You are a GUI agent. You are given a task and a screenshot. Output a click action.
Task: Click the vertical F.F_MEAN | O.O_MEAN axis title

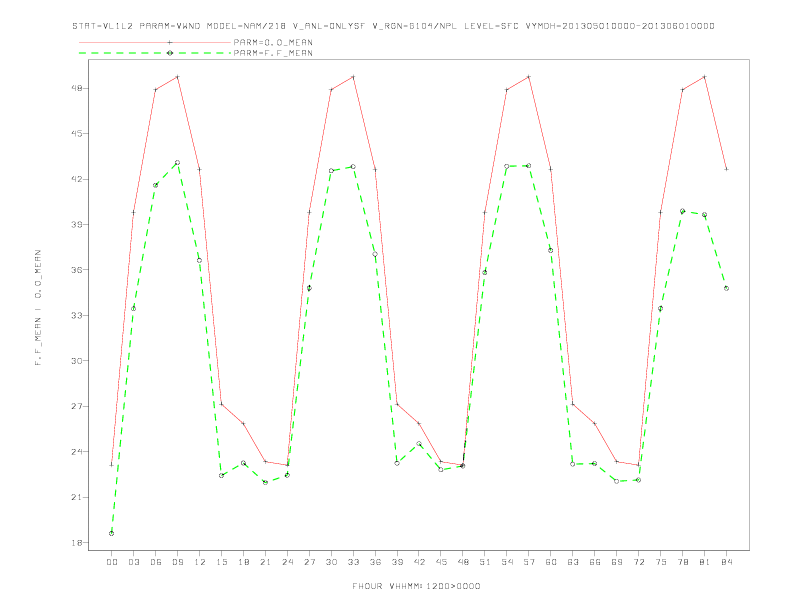click(38, 308)
